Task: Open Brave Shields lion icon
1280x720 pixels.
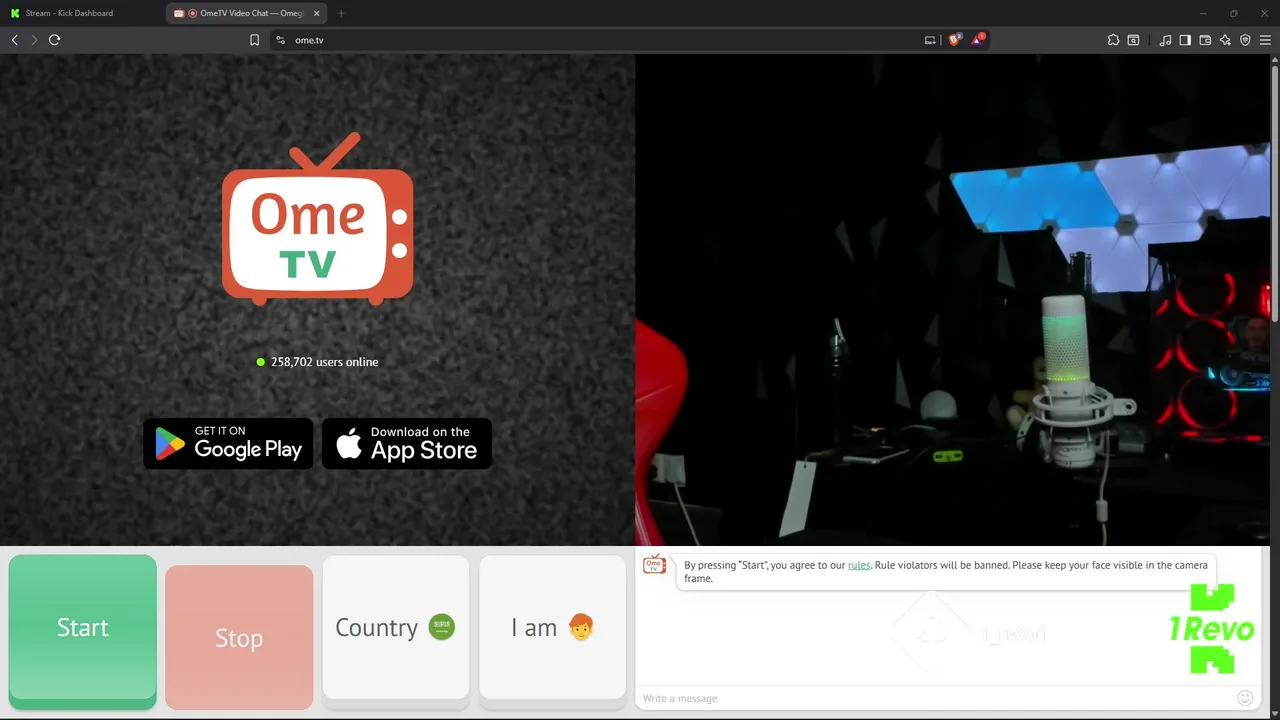Action: pos(954,39)
